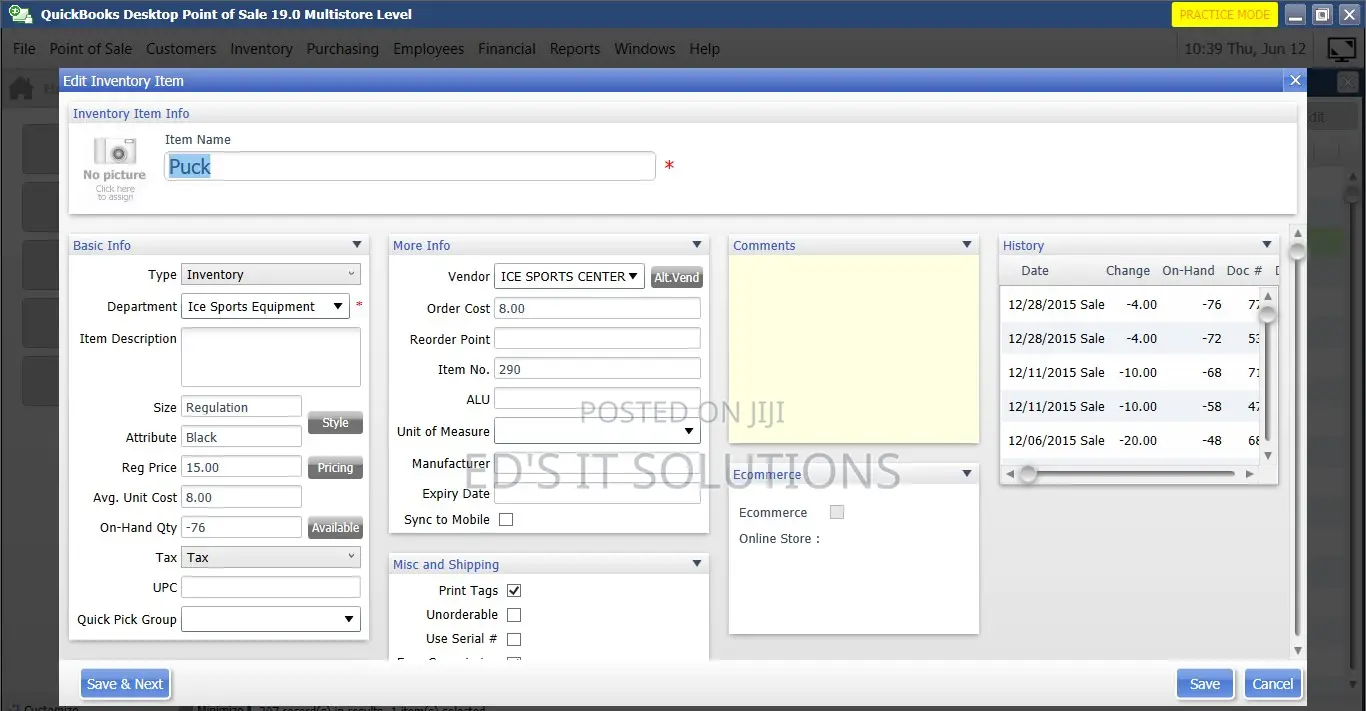Viewport: 1366px width, 711px height.
Task: Collapse the Comments section
Action: 967,245
